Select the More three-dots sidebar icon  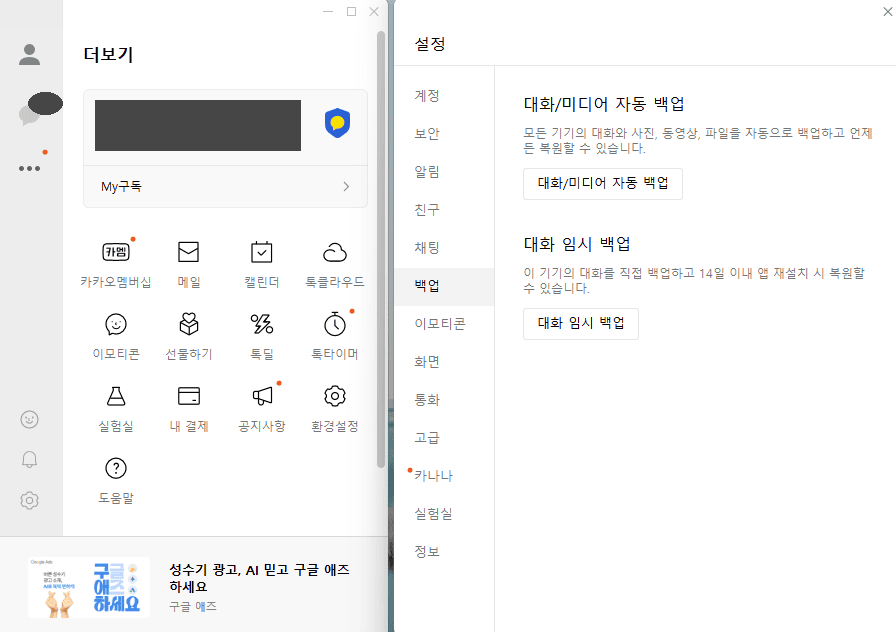click(29, 169)
